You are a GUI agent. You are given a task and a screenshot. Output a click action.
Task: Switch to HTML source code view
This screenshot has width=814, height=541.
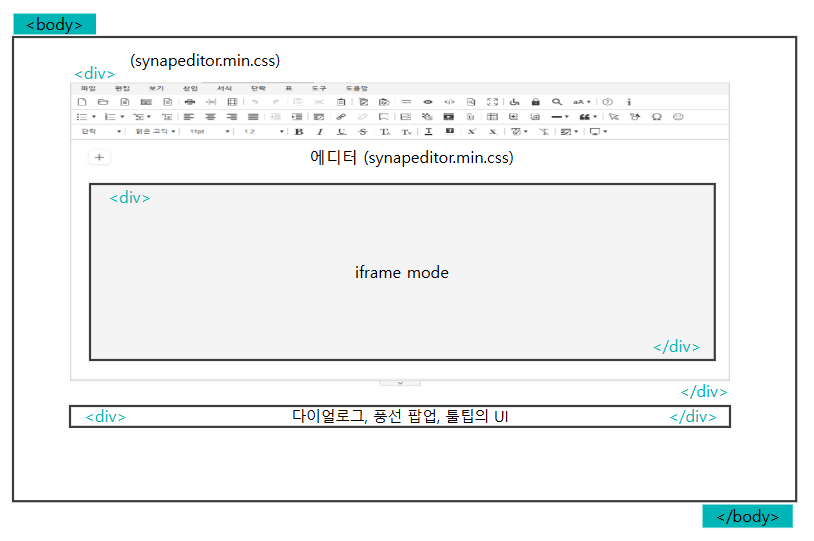click(x=449, y=102)
